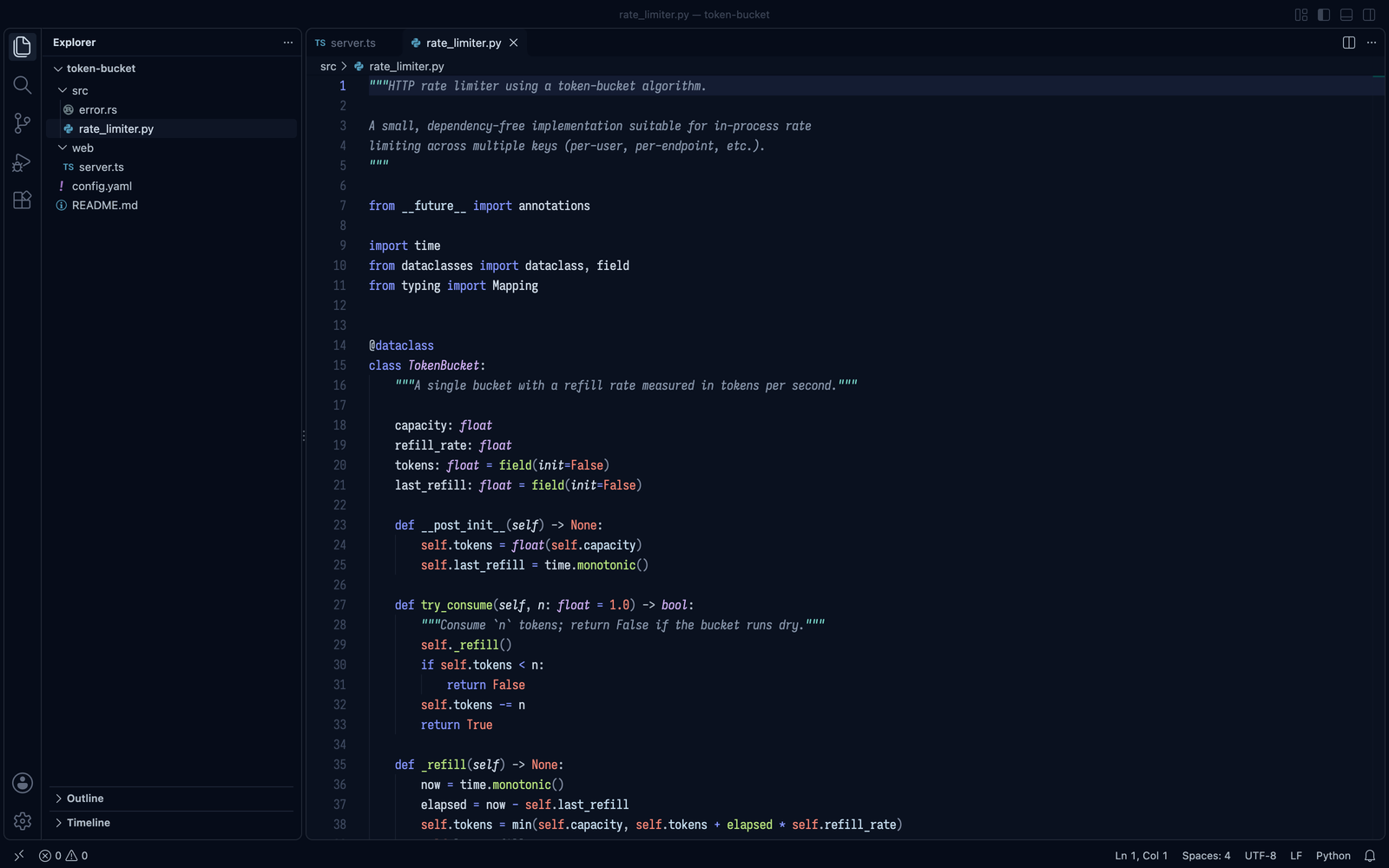The height and width of the screenshot is (868, 1389).
Task: Open the Source Control view
Action: tap(23, 123)
